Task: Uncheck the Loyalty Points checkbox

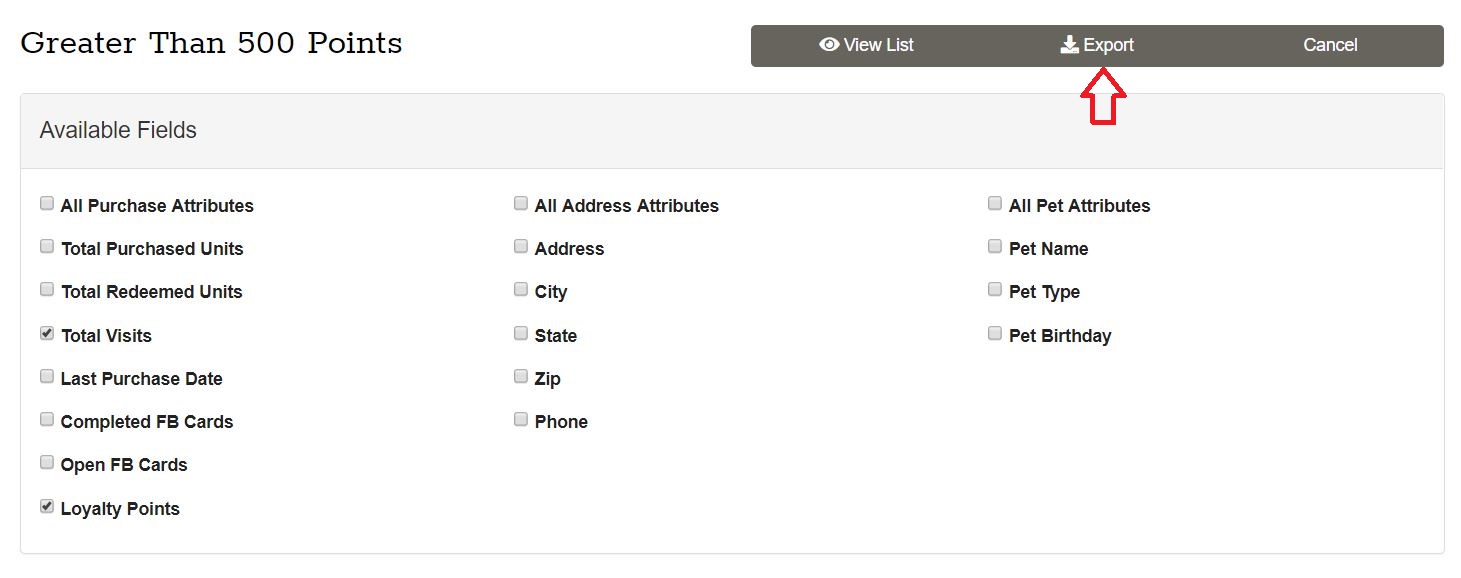Action: [x=47, y=507]
